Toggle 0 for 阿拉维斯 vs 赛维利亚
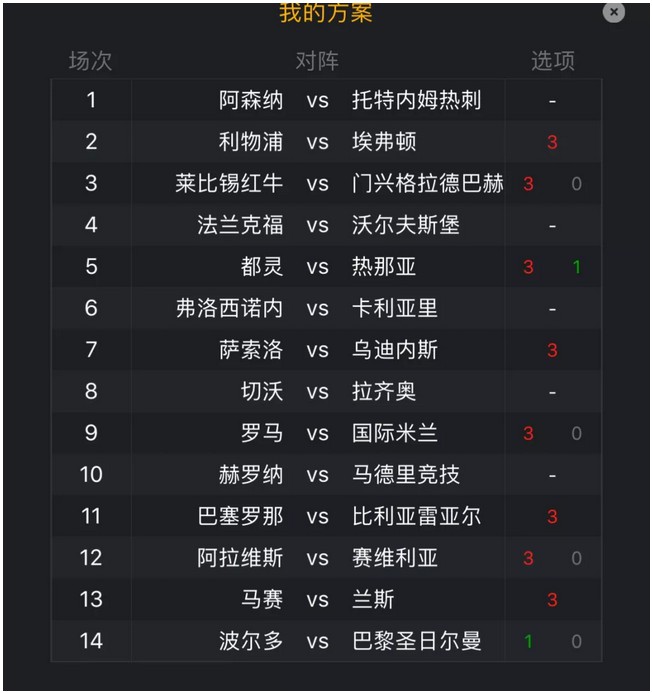The width and height of the screenshot is (652, 693). (x=576, y=558)
